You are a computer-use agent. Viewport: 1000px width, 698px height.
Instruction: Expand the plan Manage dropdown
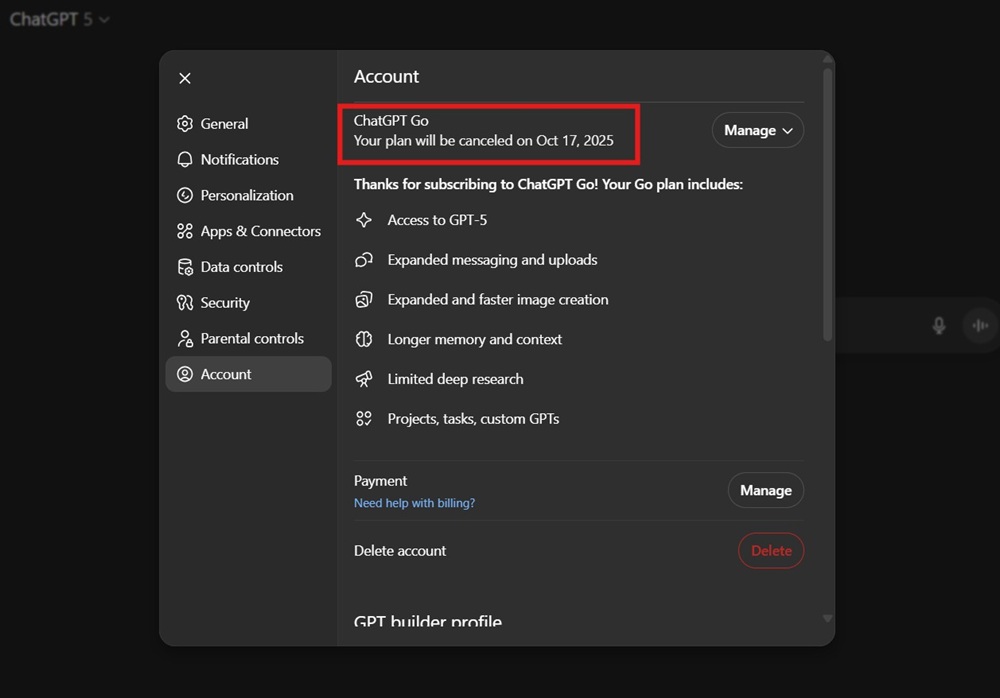click(757, 130)
